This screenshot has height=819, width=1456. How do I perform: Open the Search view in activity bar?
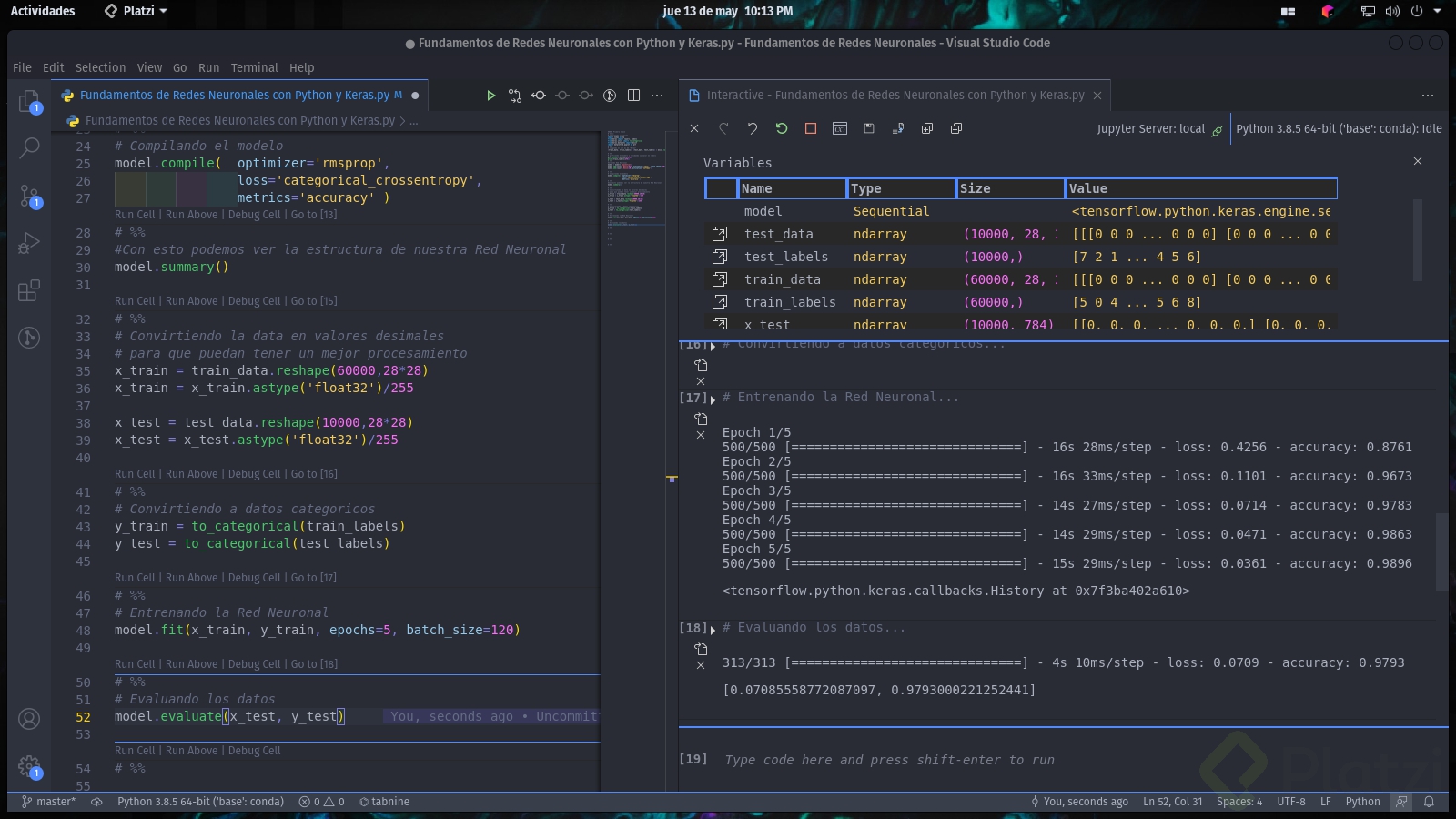coord(29,147)
